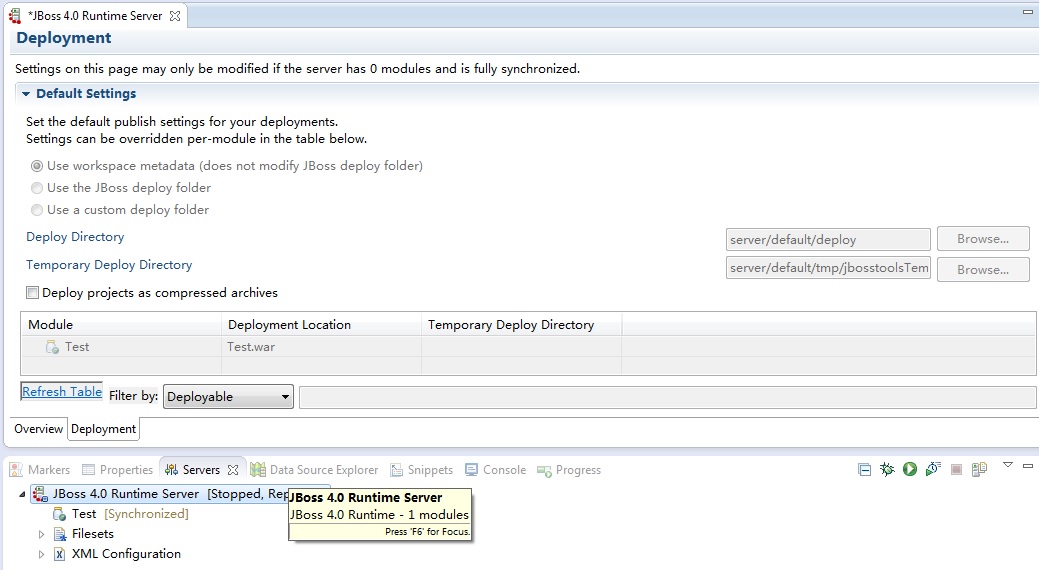
Task: Click the Test module icon in Servers tree
Action: point(60,514)
